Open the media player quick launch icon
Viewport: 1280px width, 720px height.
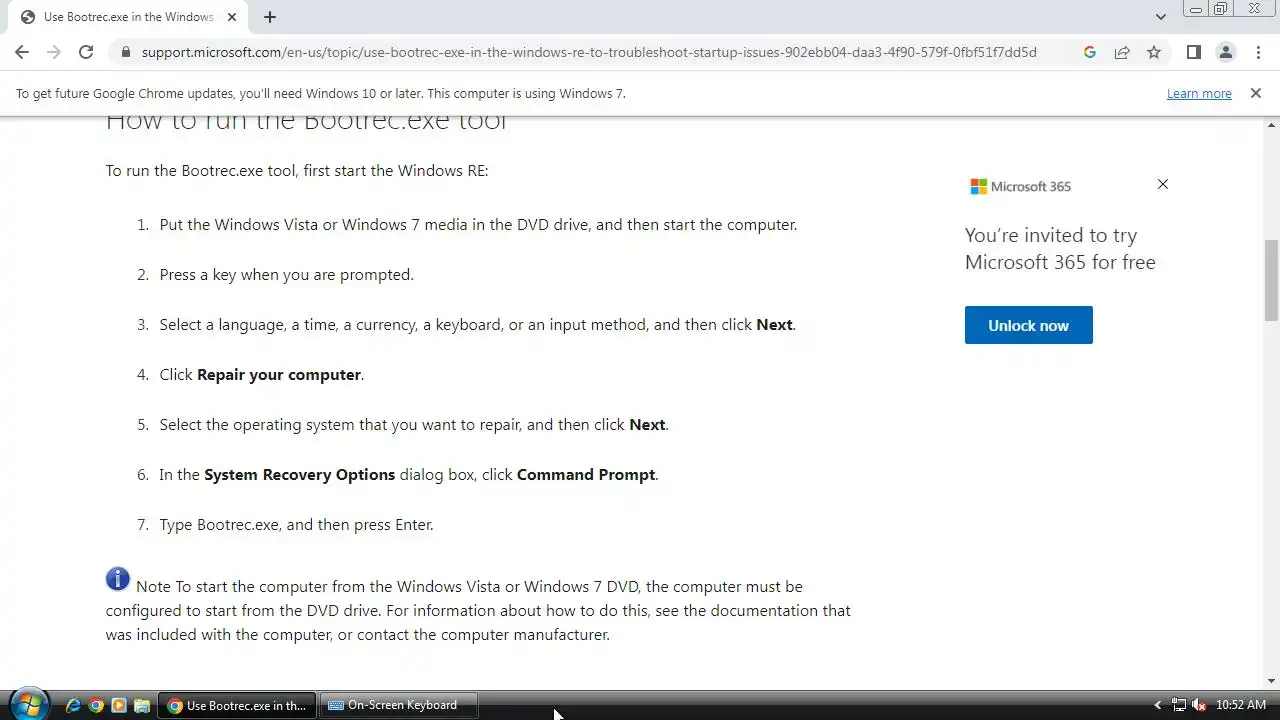coord(119,705)
